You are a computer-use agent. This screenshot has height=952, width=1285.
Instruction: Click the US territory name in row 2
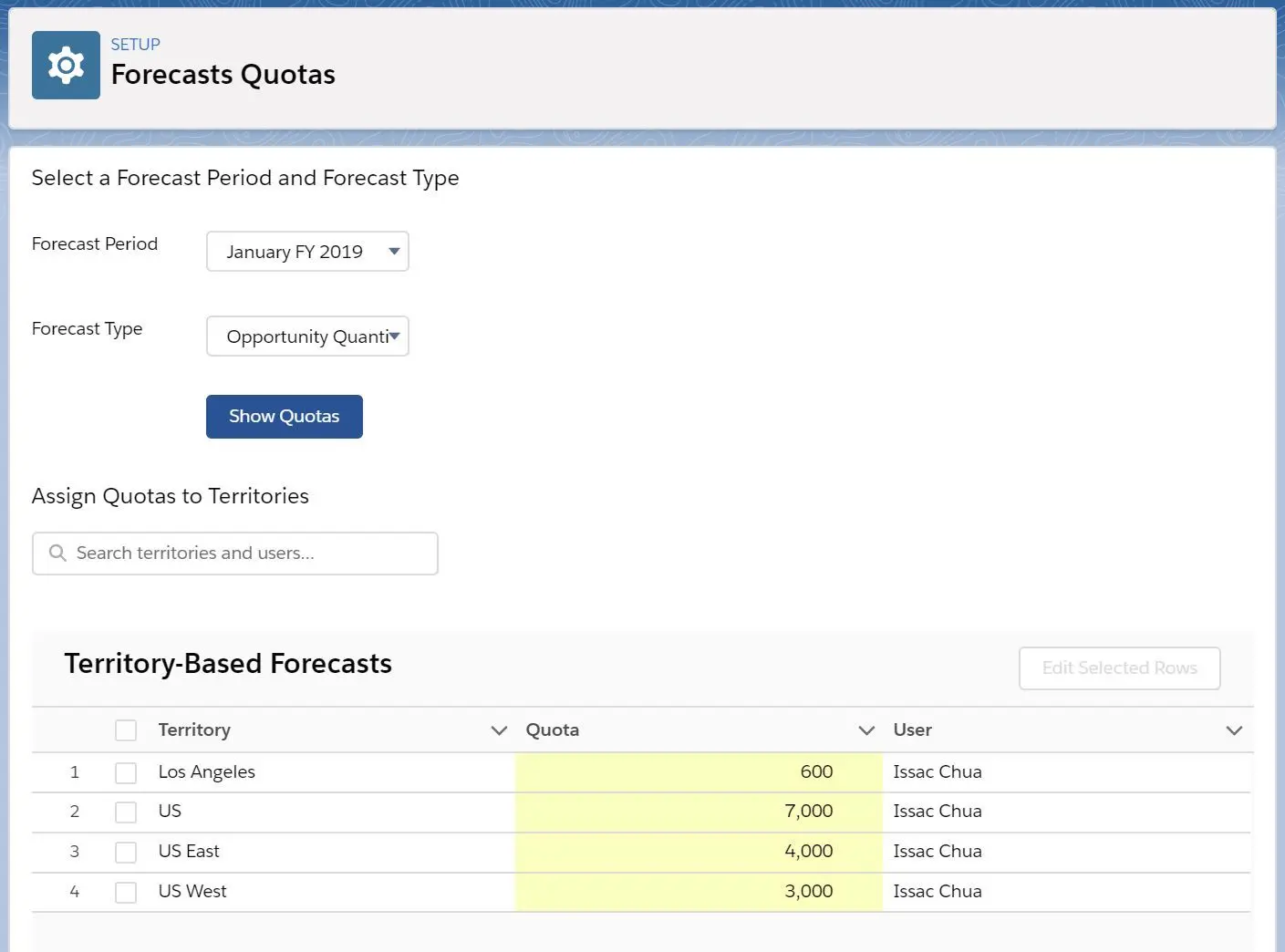point(170,811)
